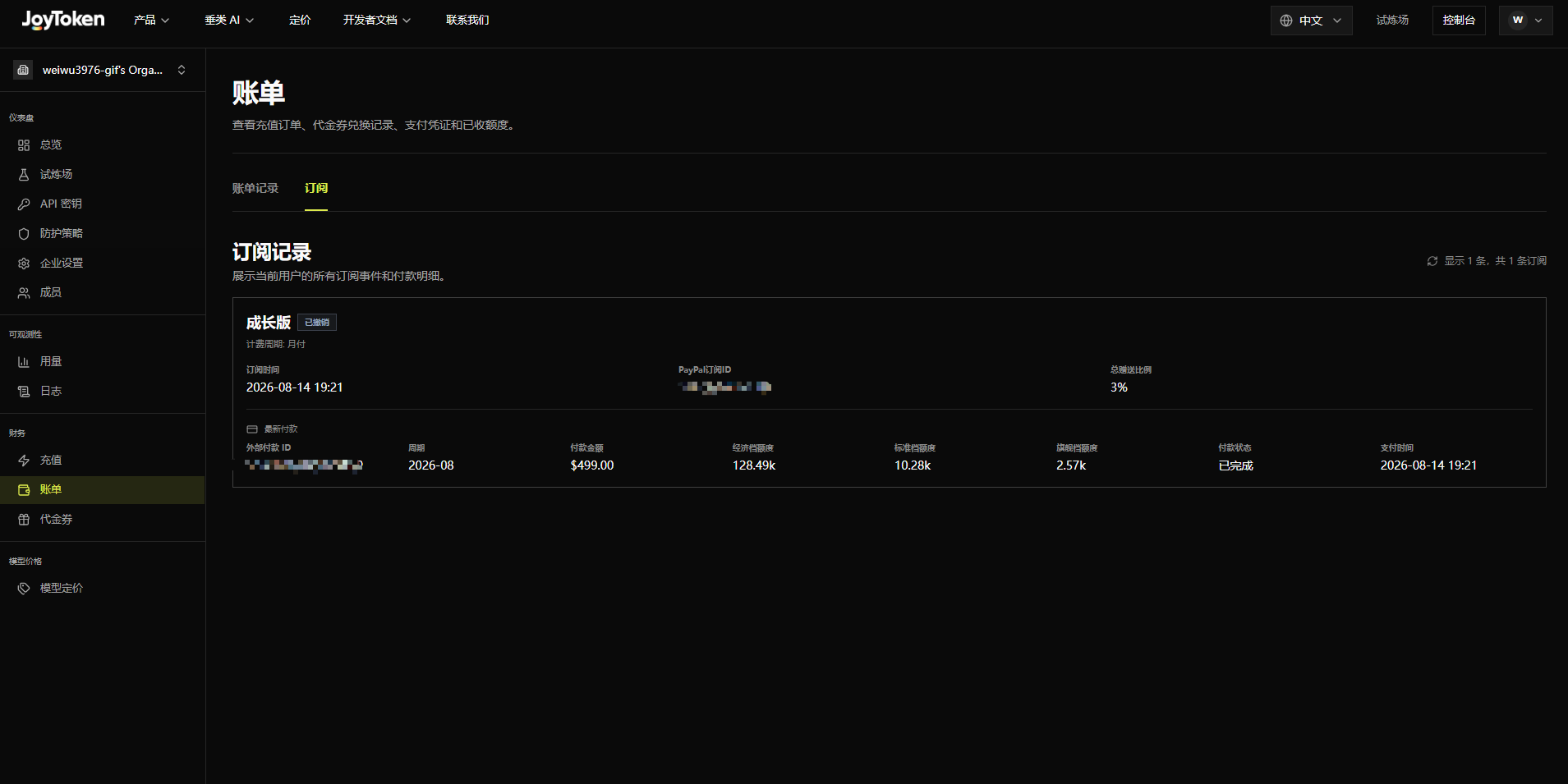Open the W user avatar menu
Viewport: 1568px width, 784px height.
tap(1525, 21)
